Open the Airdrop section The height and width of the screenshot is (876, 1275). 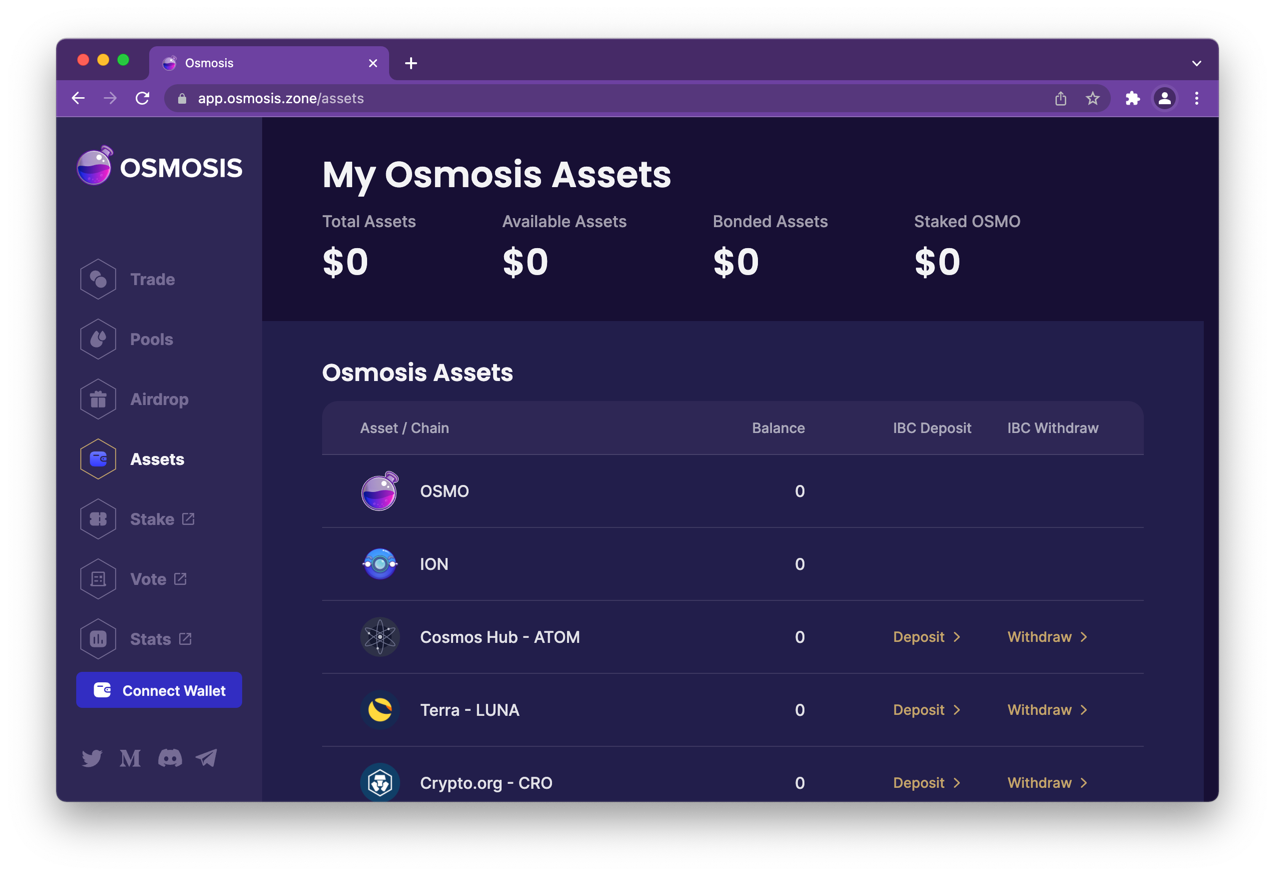point(158,399)
